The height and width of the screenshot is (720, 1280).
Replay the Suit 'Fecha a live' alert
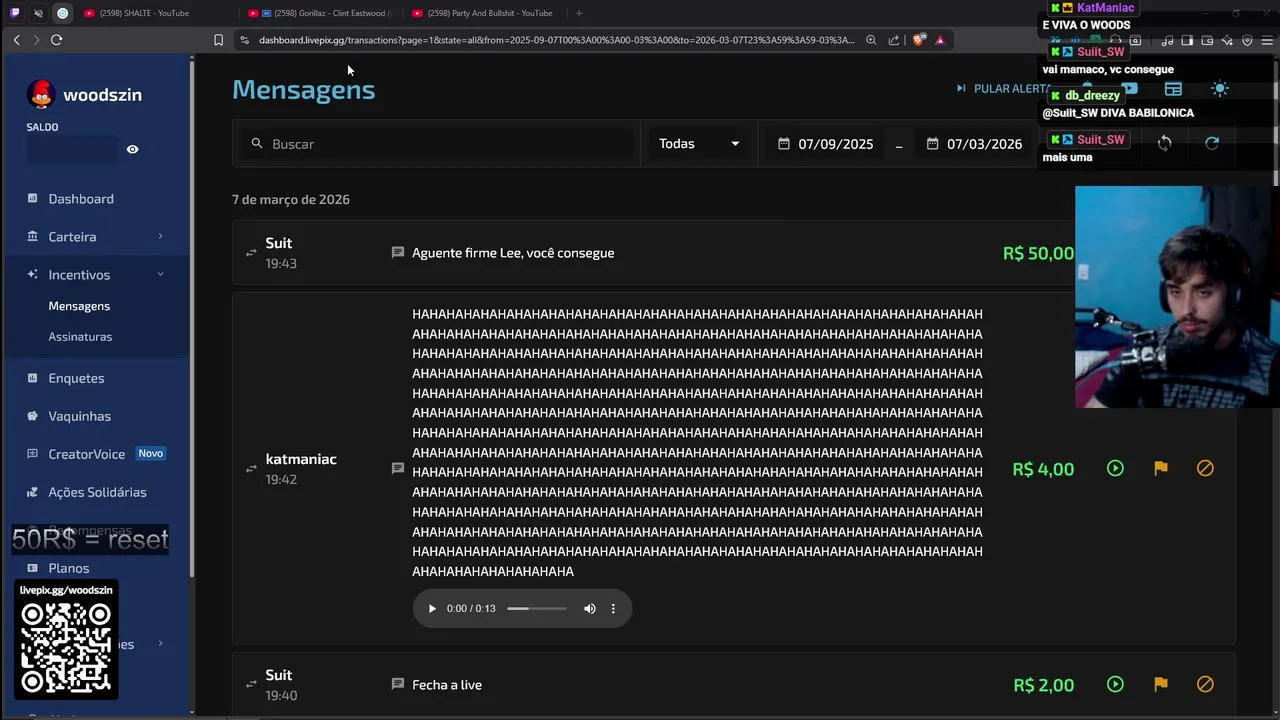(1115, 685)
